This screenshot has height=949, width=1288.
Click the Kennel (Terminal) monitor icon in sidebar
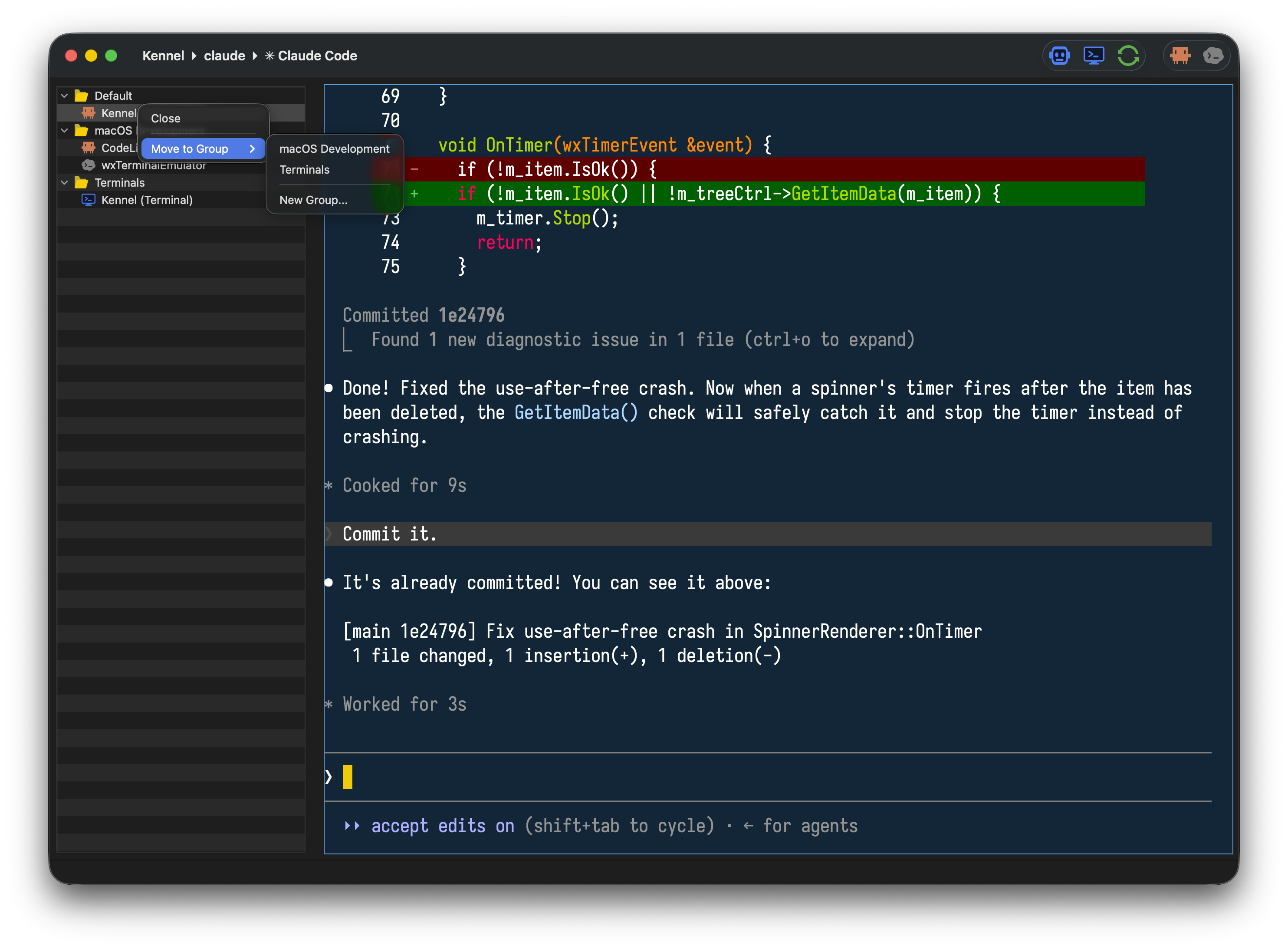coord(88,200)
